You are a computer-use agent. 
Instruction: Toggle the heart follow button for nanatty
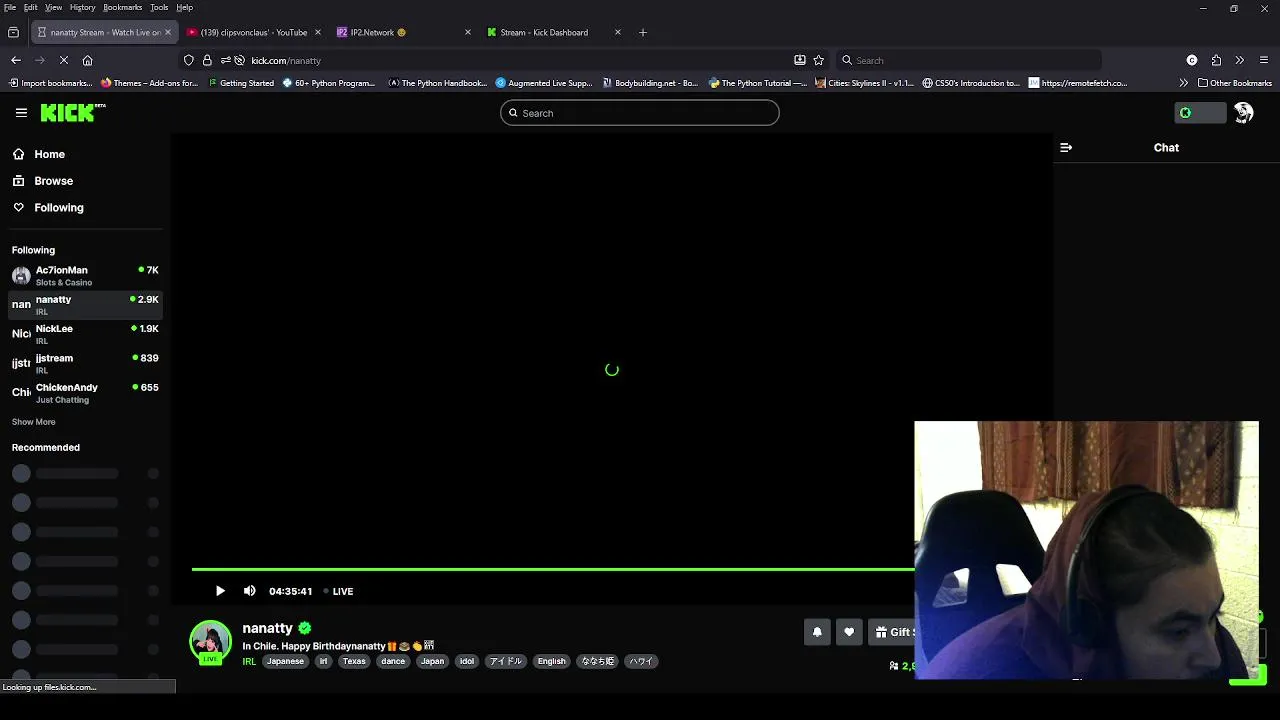pos(849,632)
